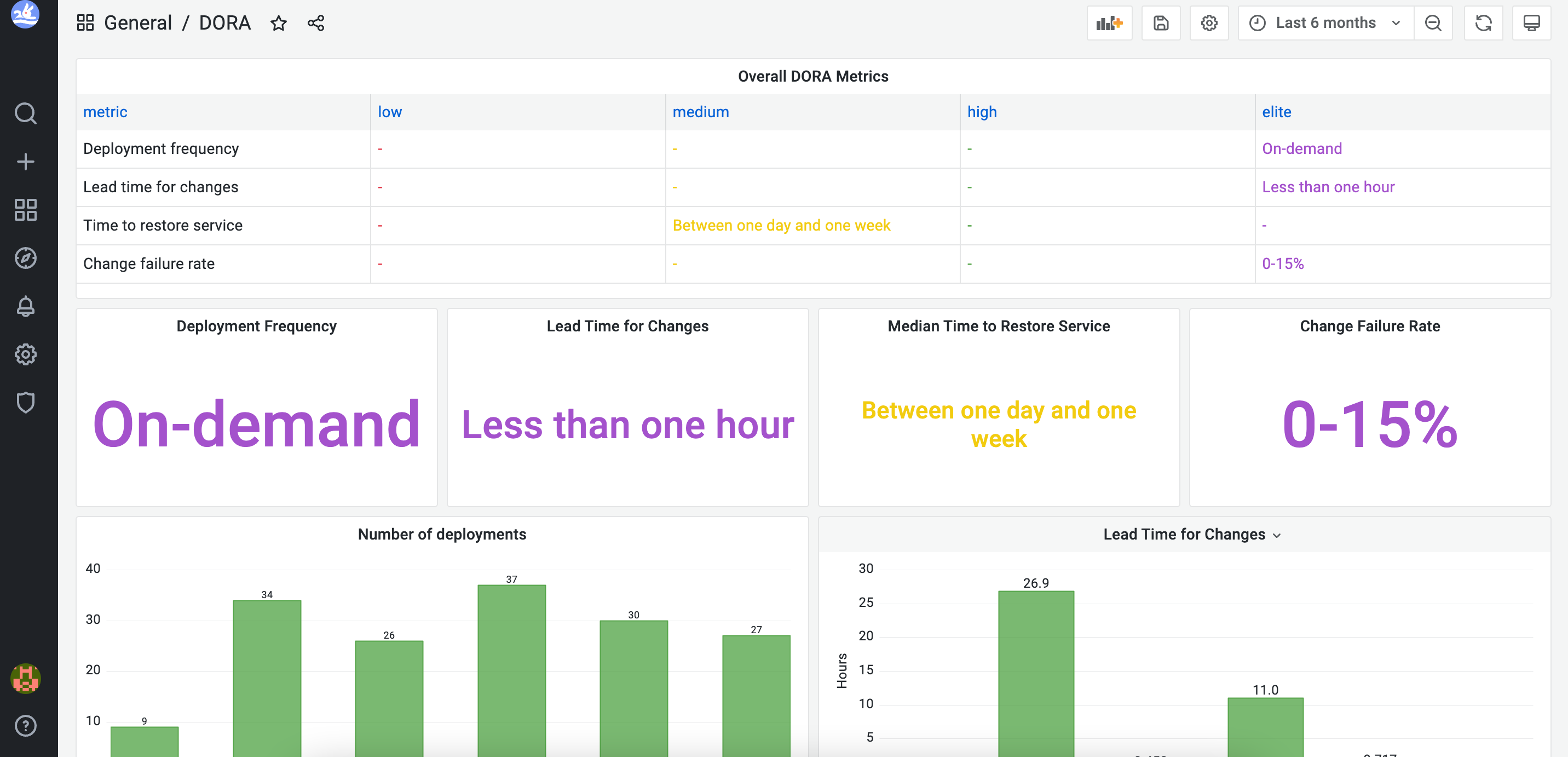Viewport: 1568px width, 757px height.
Task: Cycle view mode with monitor icon
Action: click(1531, 23)
